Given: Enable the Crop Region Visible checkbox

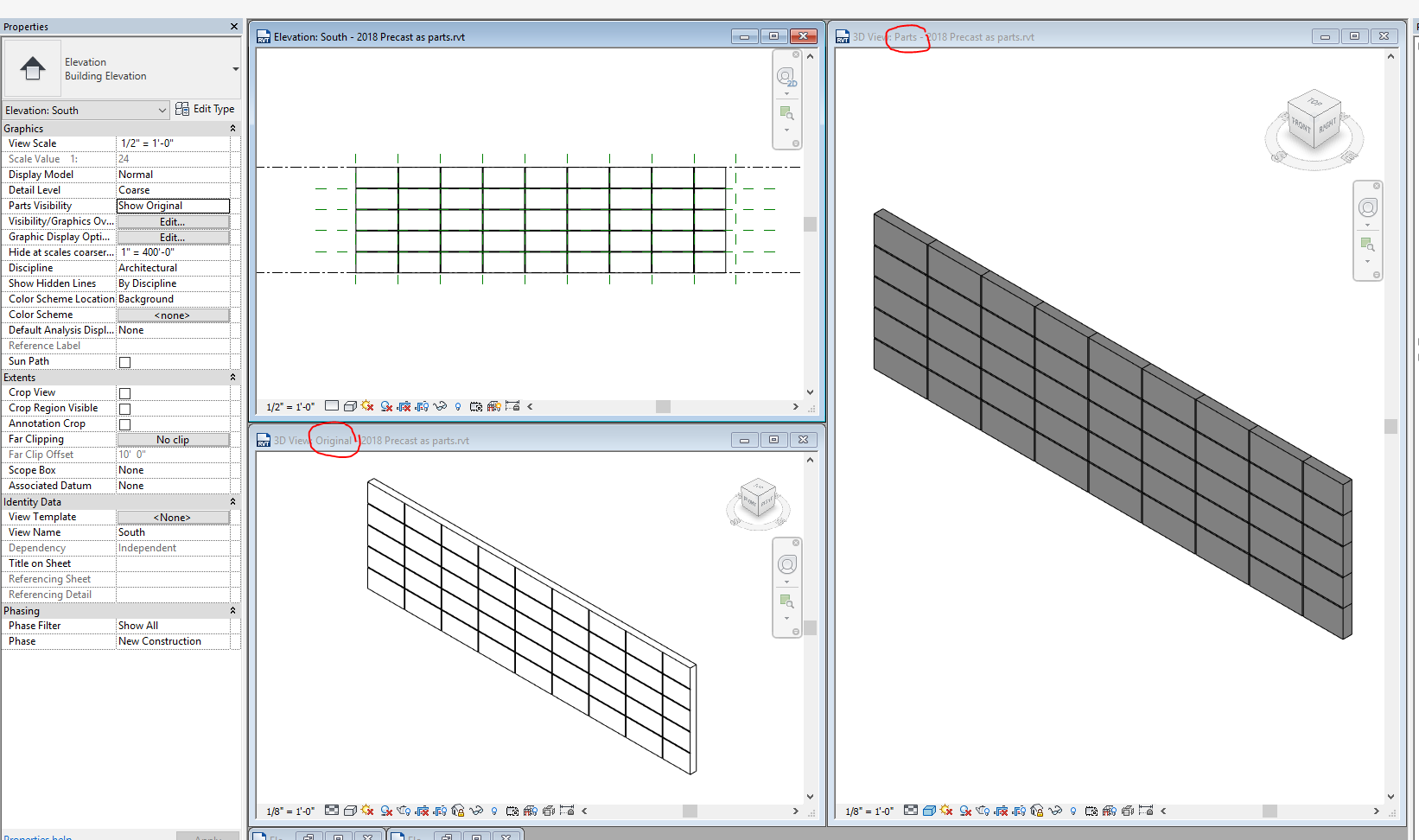Looking at the screenshot, I should click(x=124, y=408).
